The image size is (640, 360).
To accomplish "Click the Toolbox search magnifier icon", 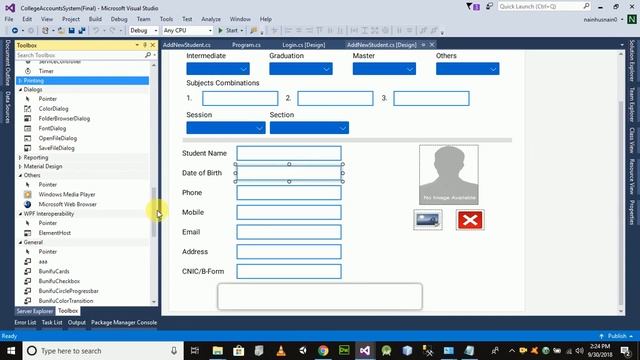I will pos(148,55).
